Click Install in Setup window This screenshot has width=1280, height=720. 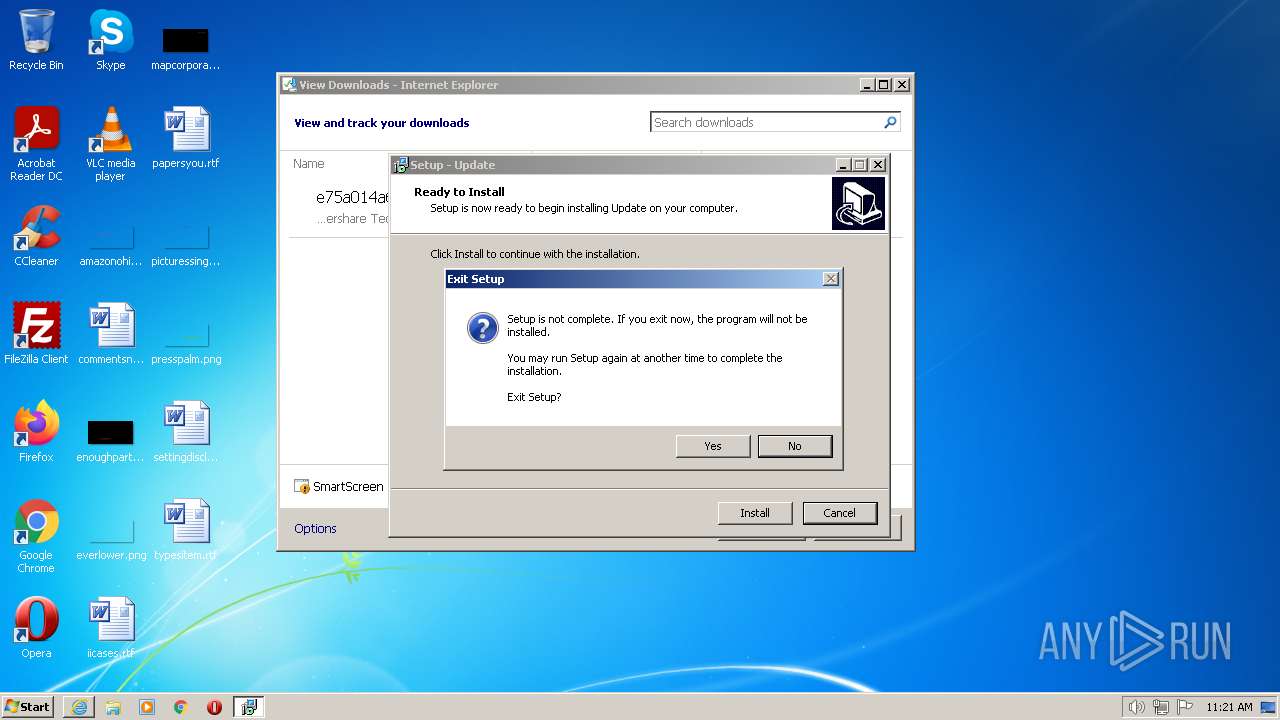(x=755, y=513)
